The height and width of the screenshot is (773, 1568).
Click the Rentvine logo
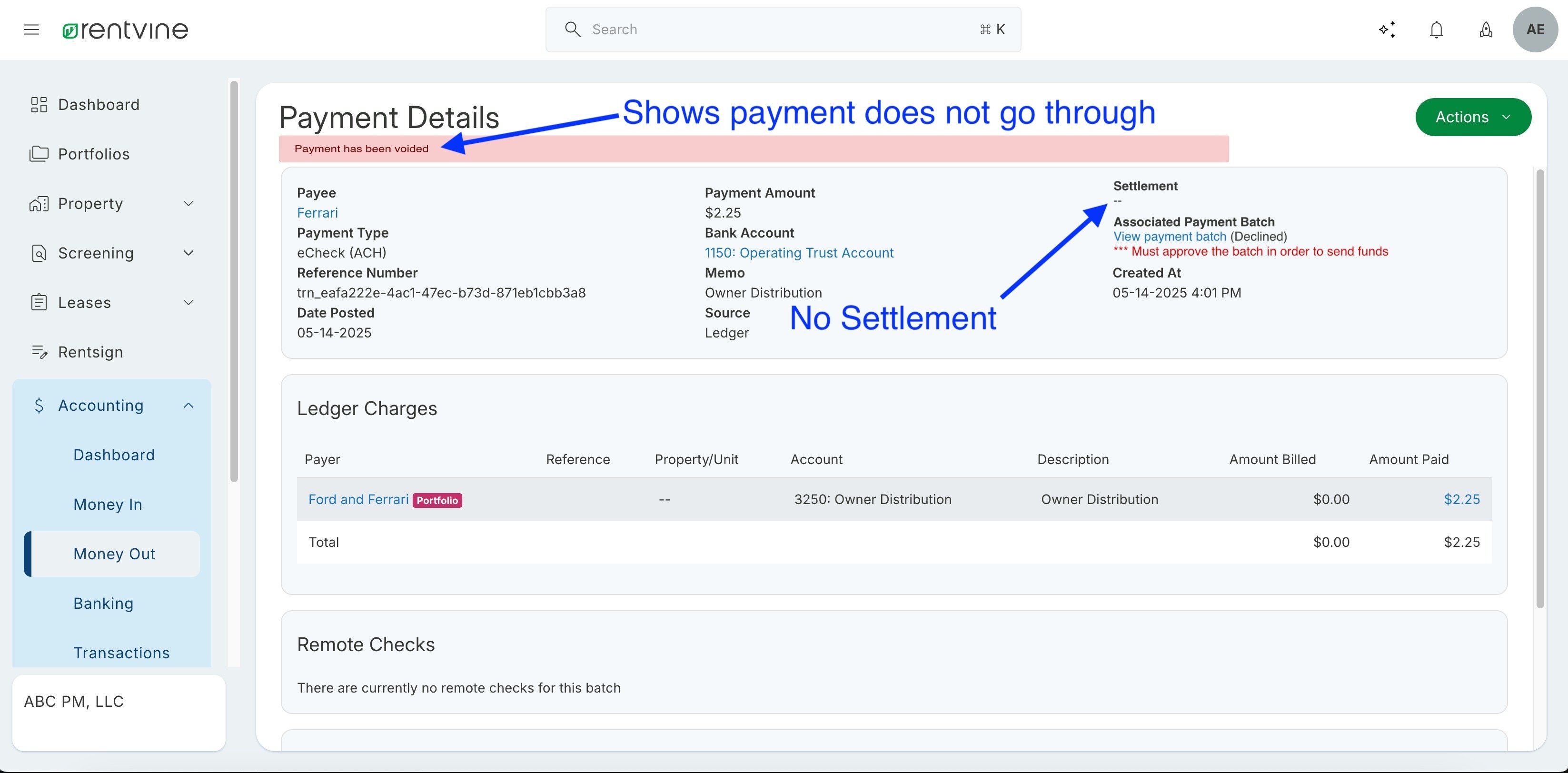click(x=125, y=30)
